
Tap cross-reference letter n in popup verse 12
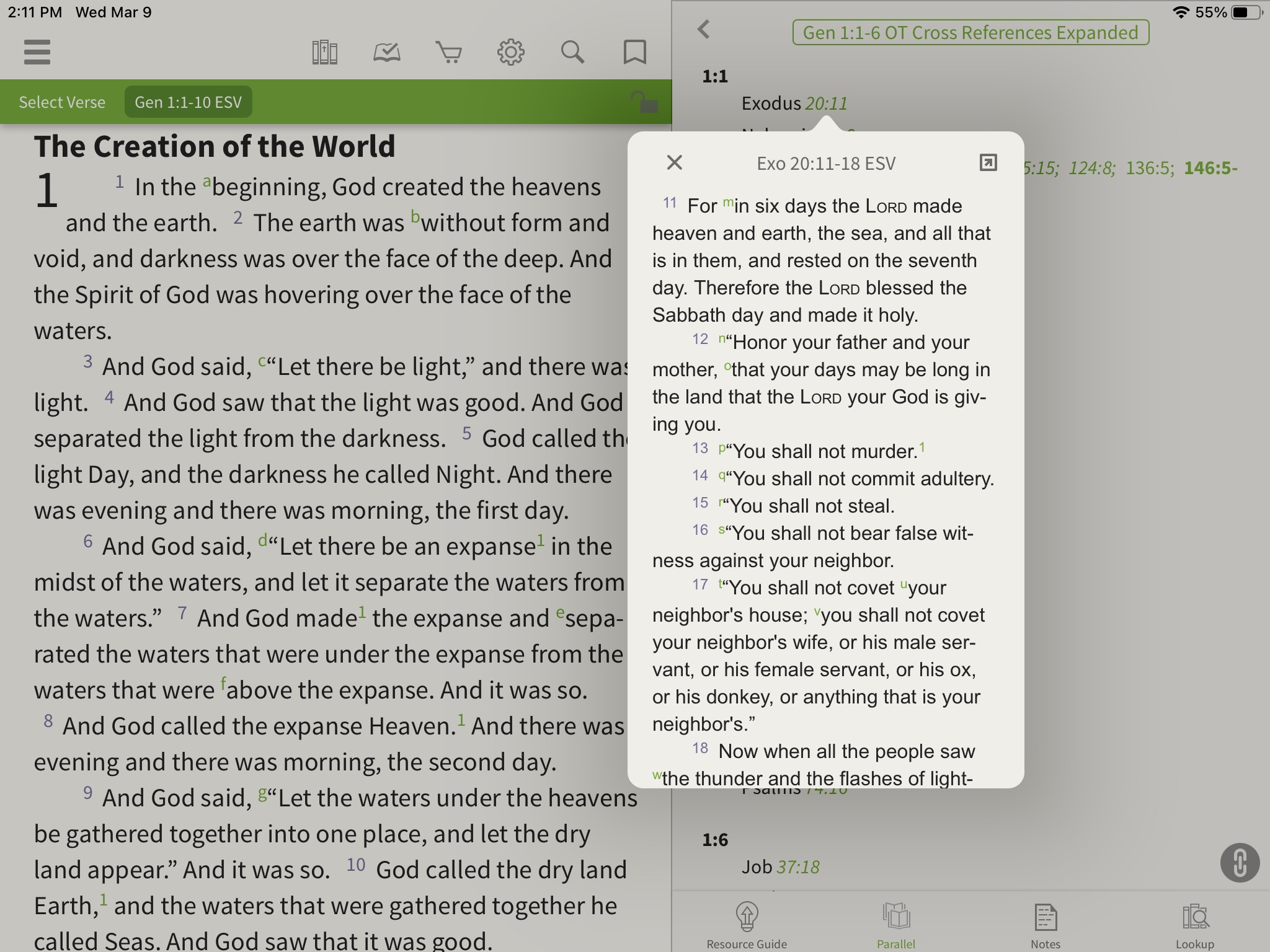pyautogui.click(x=722, y=338)
